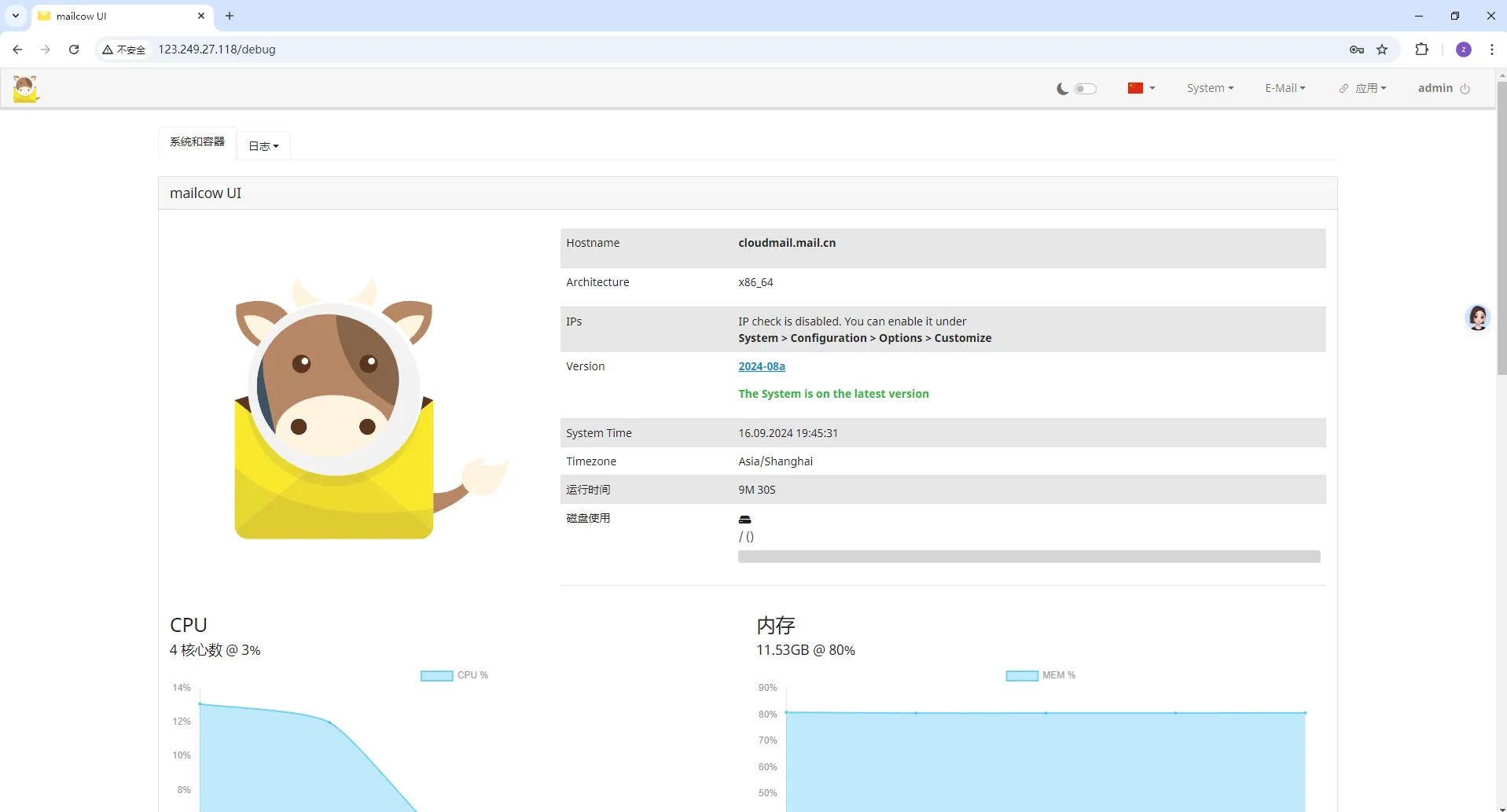Viewport: 1507px width, 812px height.
Task: Select the 系统和容器 tab
Action: tap(197, 142)
